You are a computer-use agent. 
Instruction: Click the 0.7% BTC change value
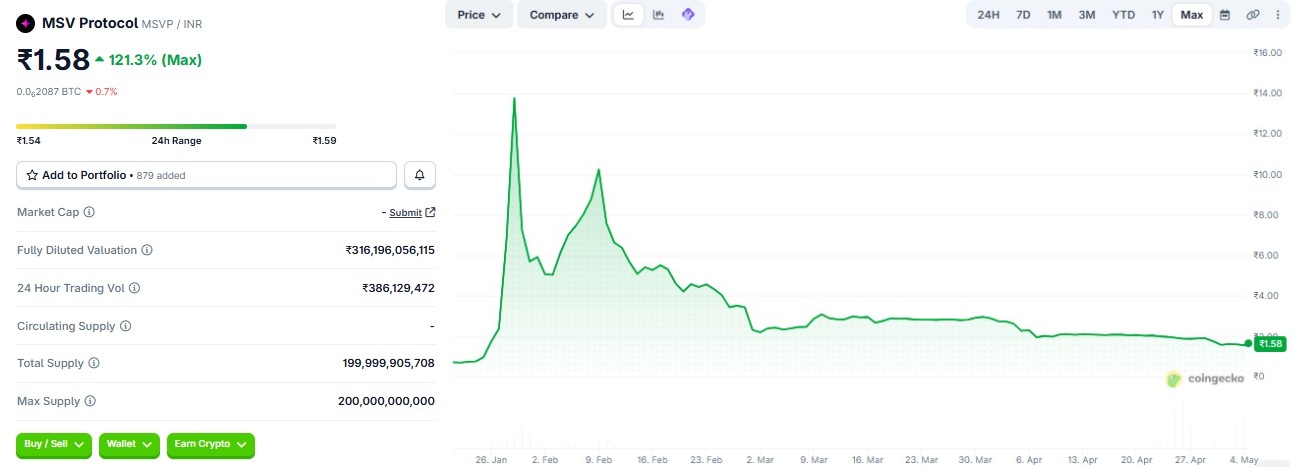tap(106, 92)
